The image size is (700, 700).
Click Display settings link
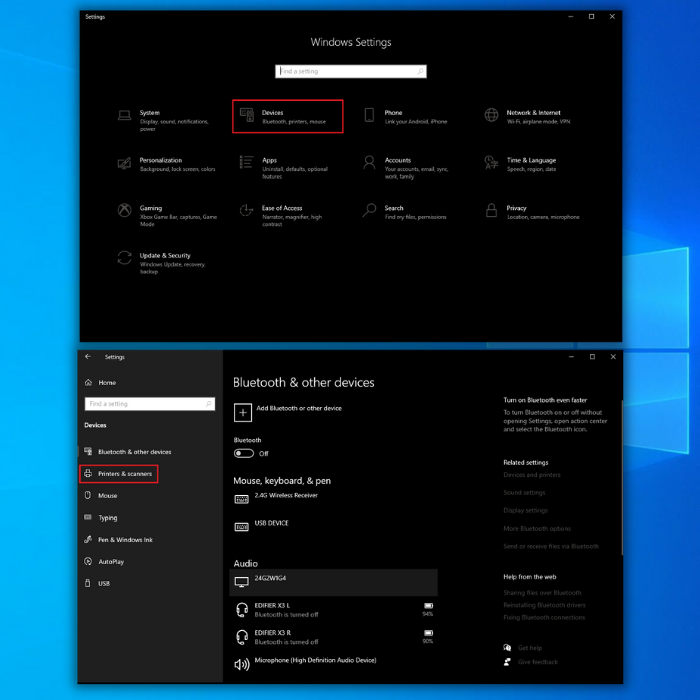(x=525, y=510)
